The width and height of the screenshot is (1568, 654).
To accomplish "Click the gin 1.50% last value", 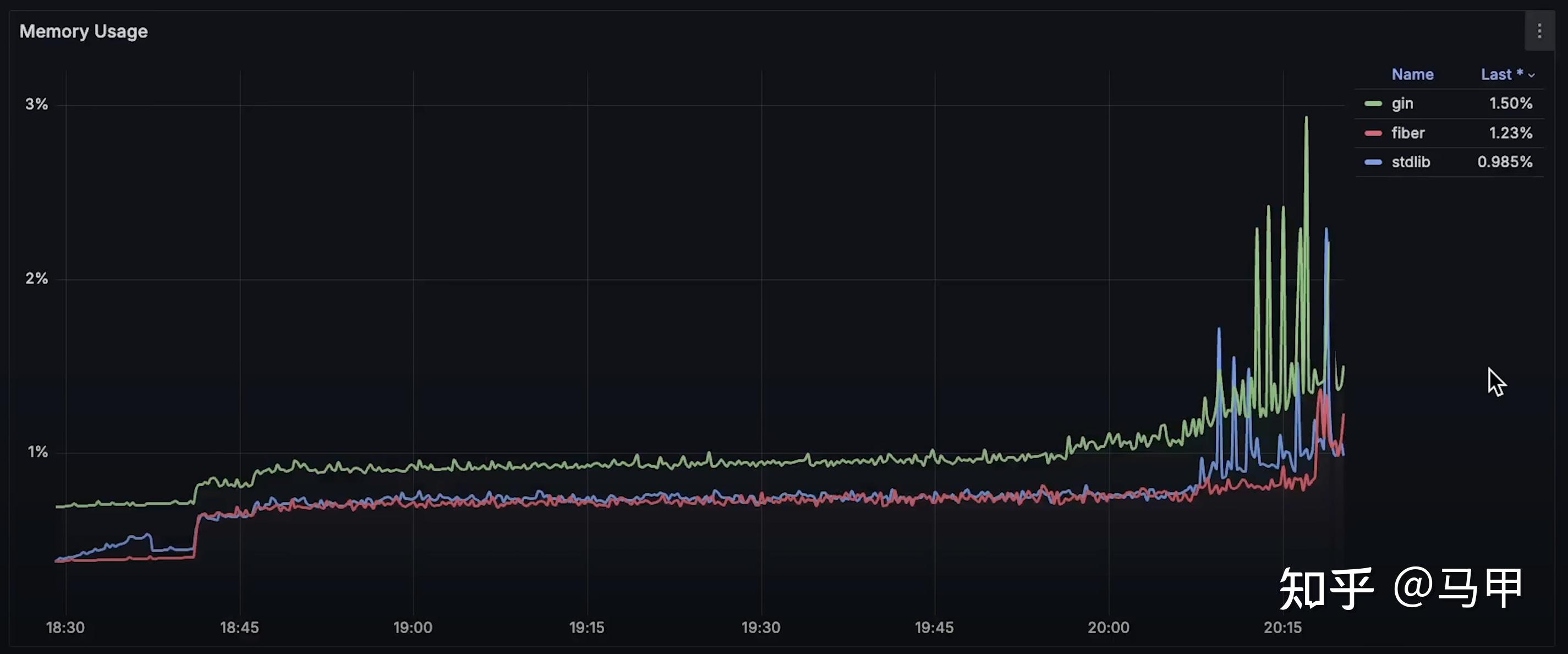I will coord(1510,103).
